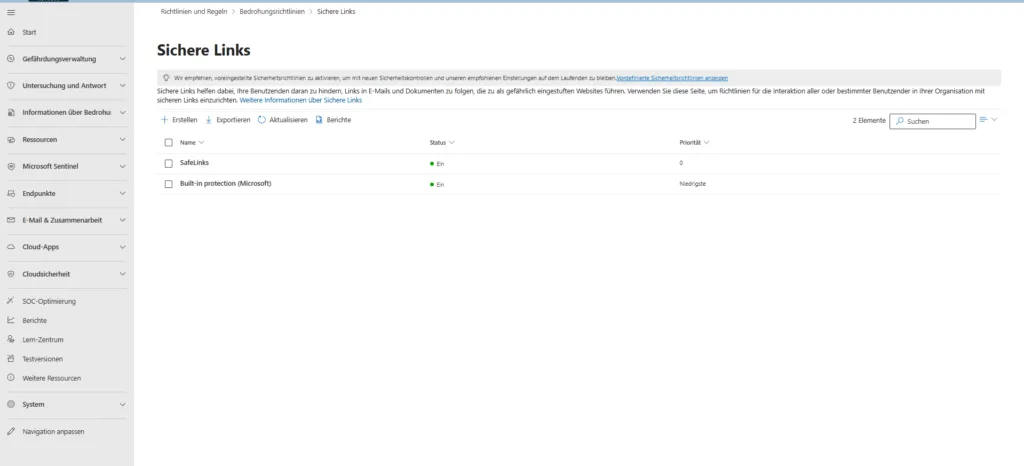Viewport: 1024px width, 466px height.
Task: Click the report icon next to Berichte toolbar
Action: (x=319, y=120)
